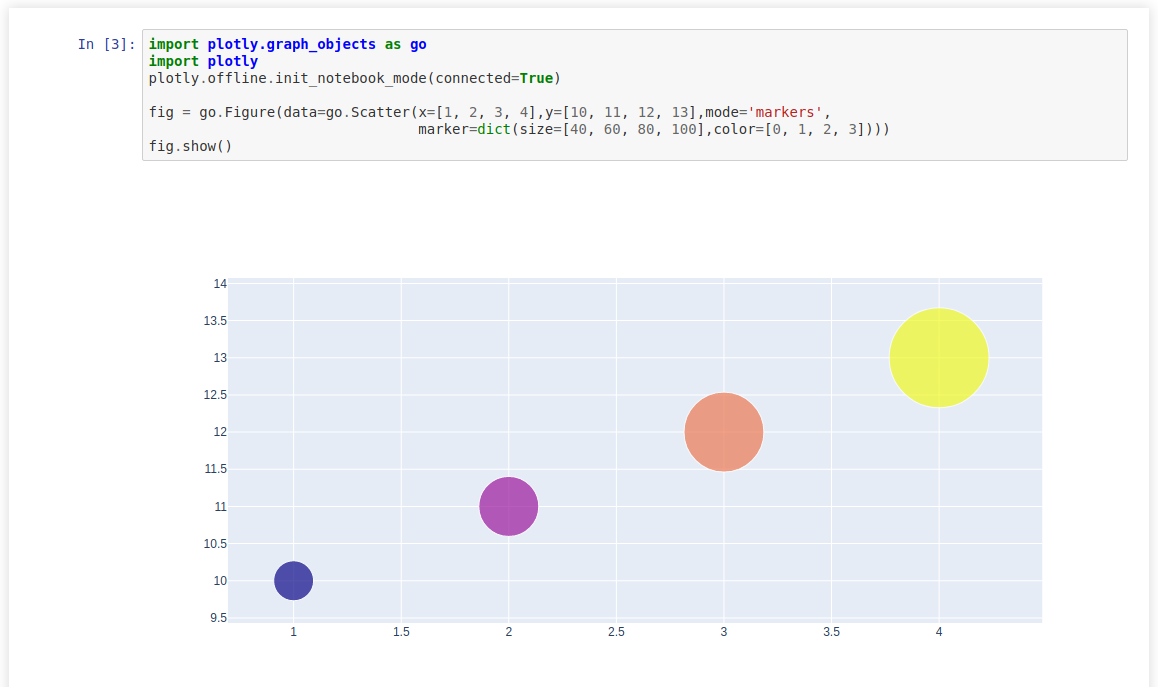Click the yellow marker color fill
This screenshot has width=1158, height=687.
(x=938, y=357)
